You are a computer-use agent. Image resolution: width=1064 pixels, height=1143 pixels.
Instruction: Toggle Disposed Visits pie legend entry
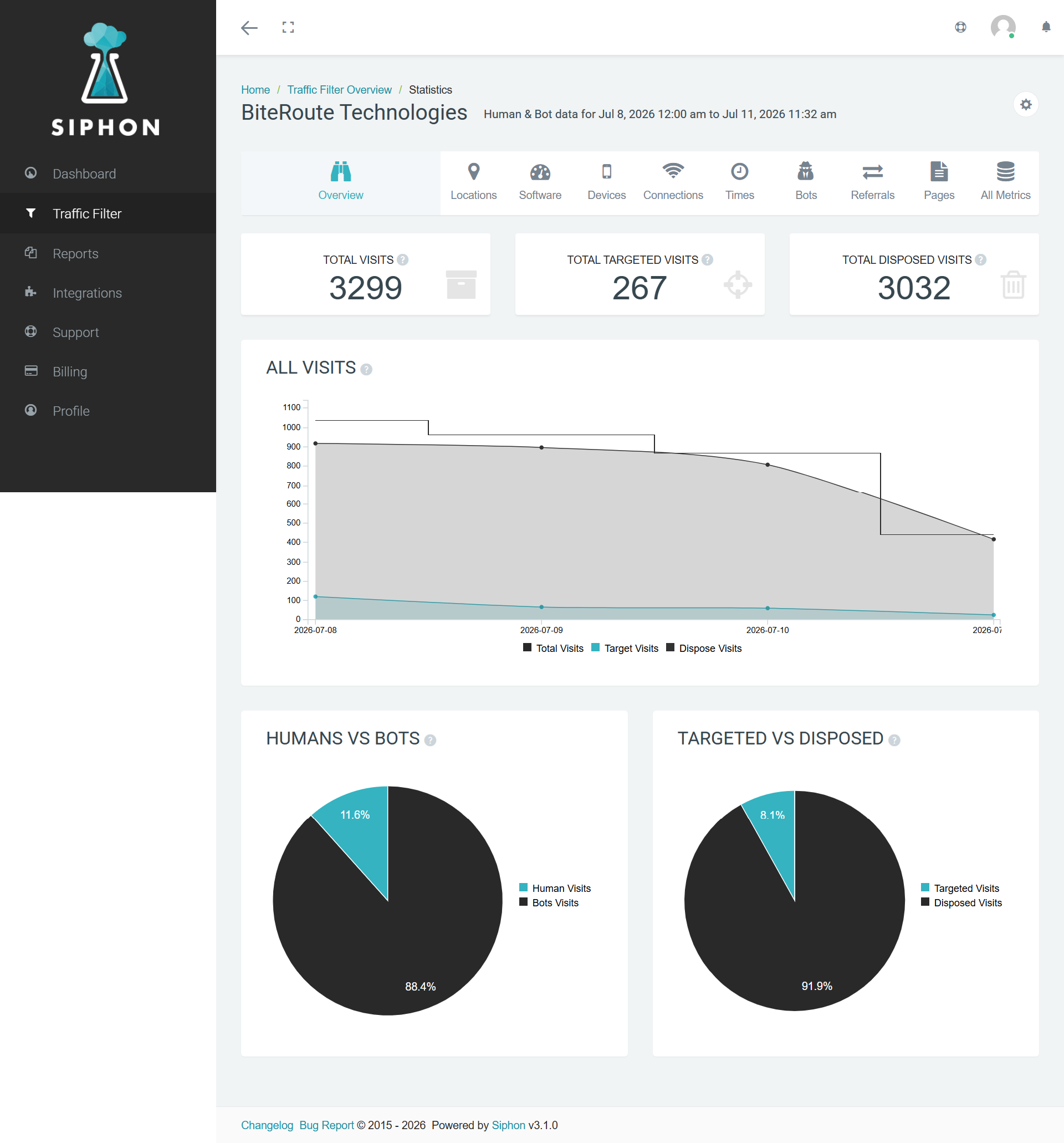961,902
